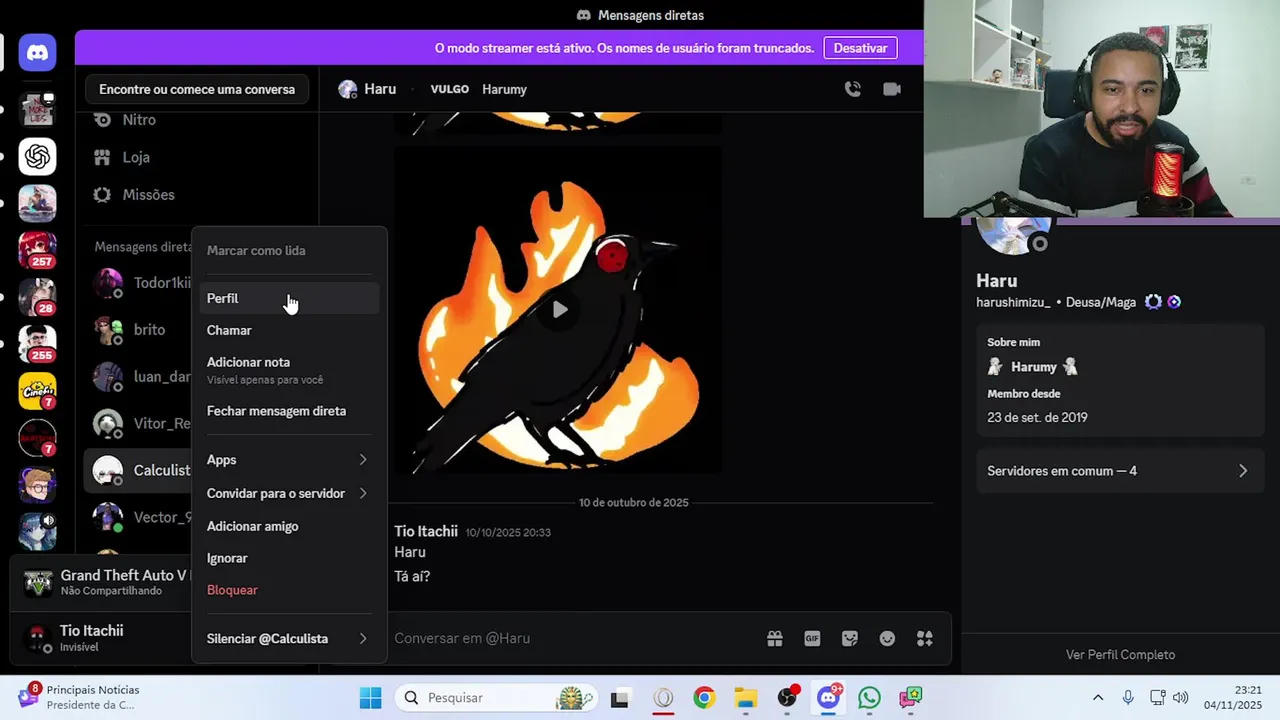Open Ver Perfil Completo link
Viewport: 1280px width, 720px height.
1120,655
